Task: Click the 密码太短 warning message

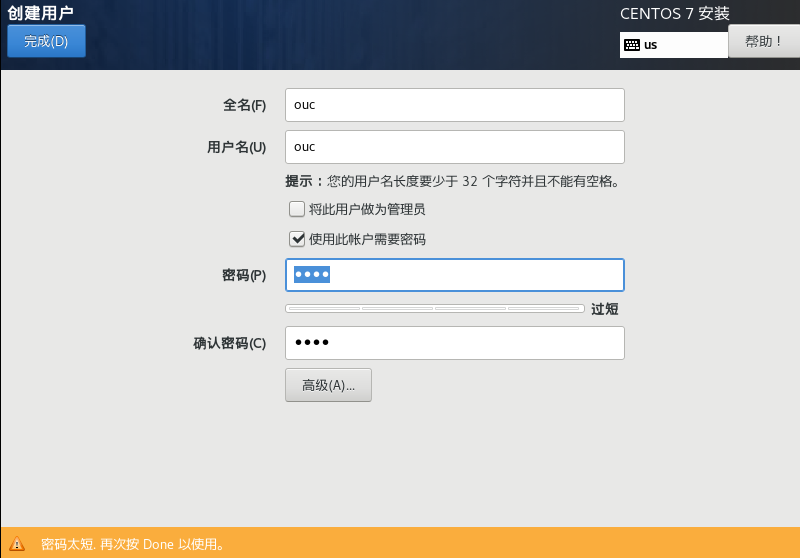Action: (133, 544)
